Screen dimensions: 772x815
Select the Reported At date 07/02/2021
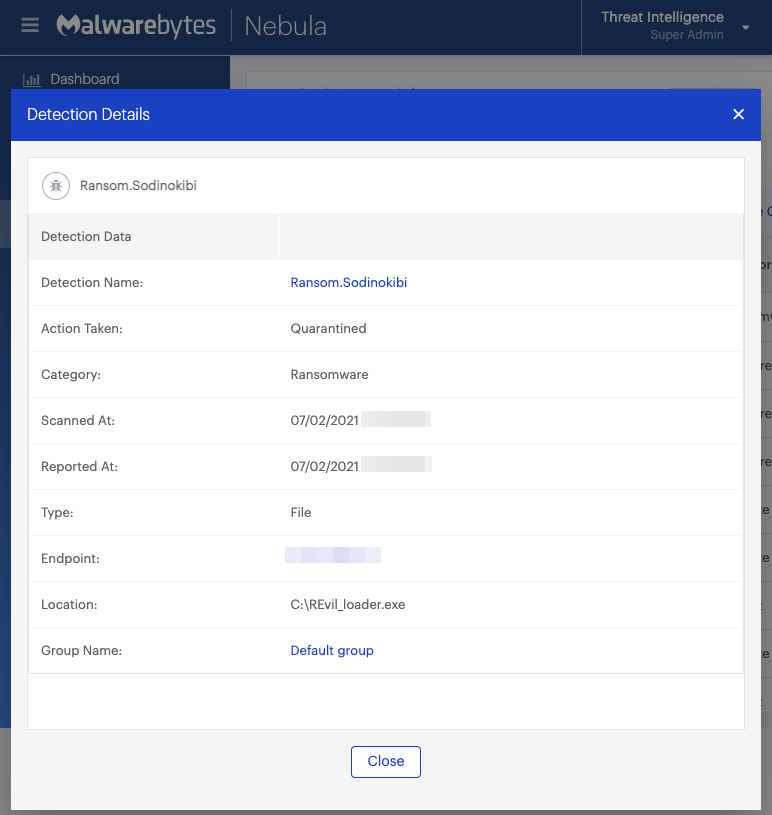tap(324, 466)
